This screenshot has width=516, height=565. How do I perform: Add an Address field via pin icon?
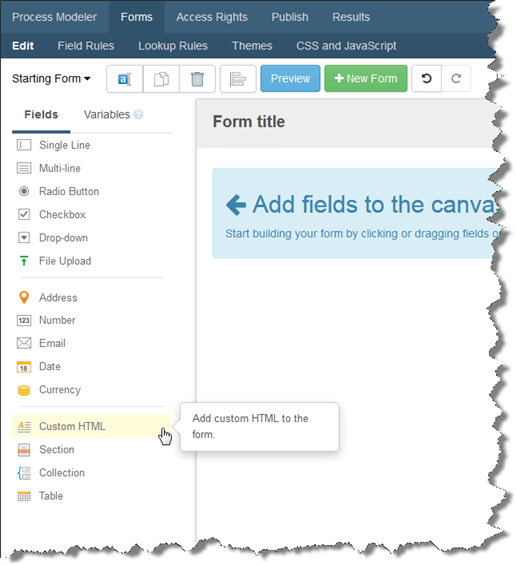pos(24,298)
